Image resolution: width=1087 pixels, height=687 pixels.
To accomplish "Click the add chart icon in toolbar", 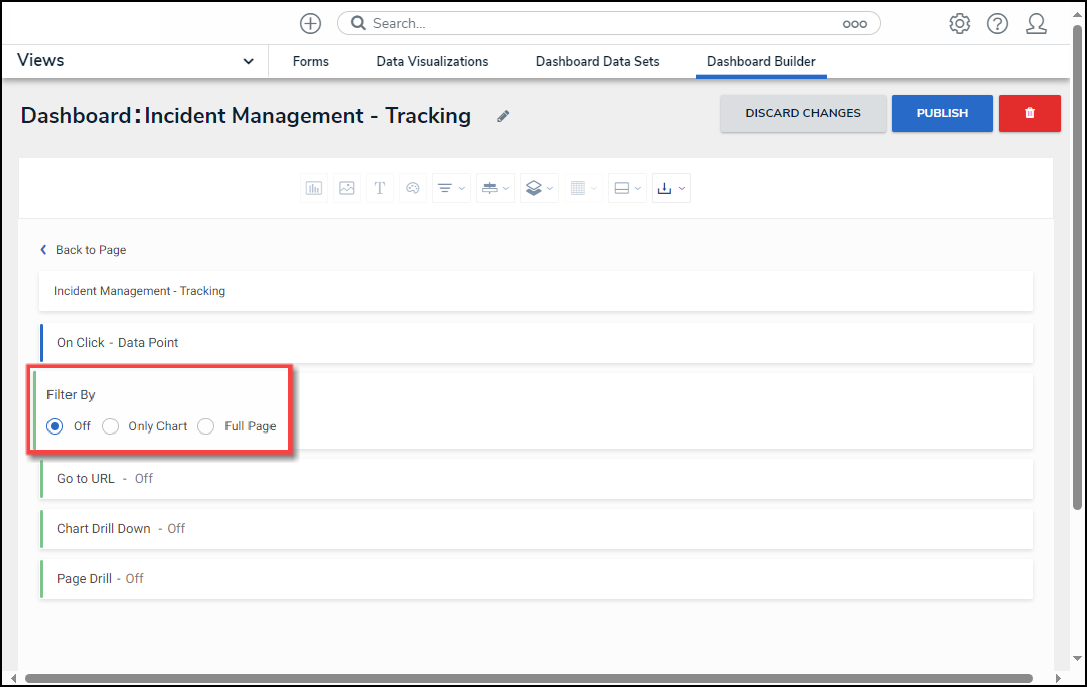I will coord(314,188).
